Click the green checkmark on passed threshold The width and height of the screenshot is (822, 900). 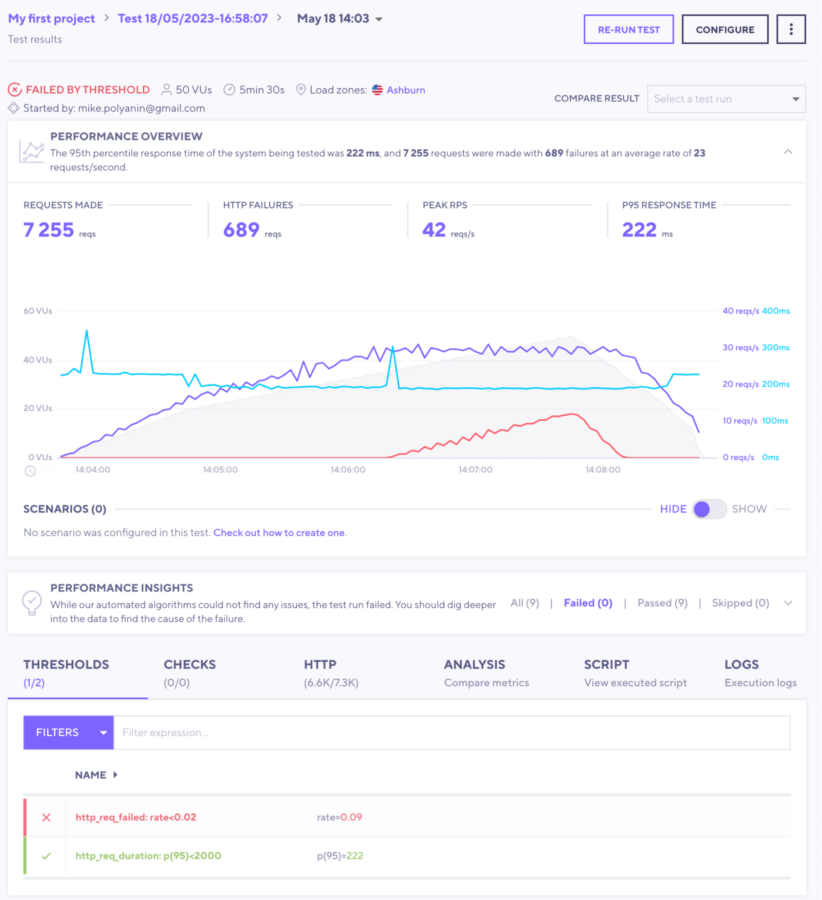click(46, 856)
